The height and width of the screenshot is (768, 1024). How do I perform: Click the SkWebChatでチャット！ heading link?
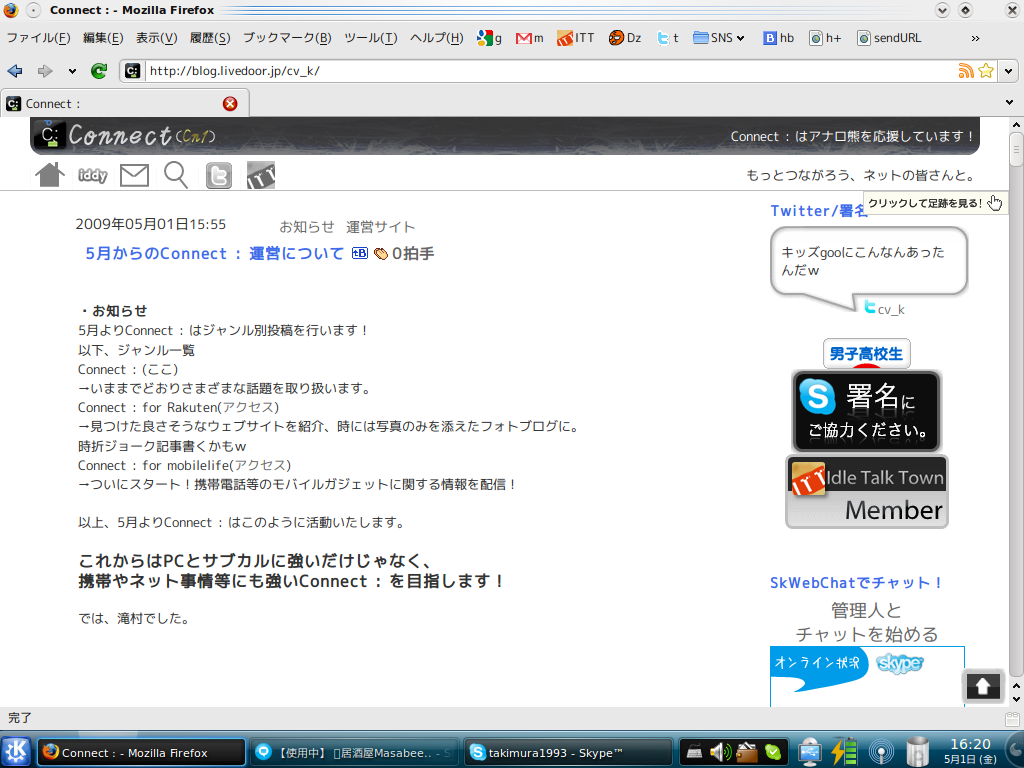coord(856,583)
